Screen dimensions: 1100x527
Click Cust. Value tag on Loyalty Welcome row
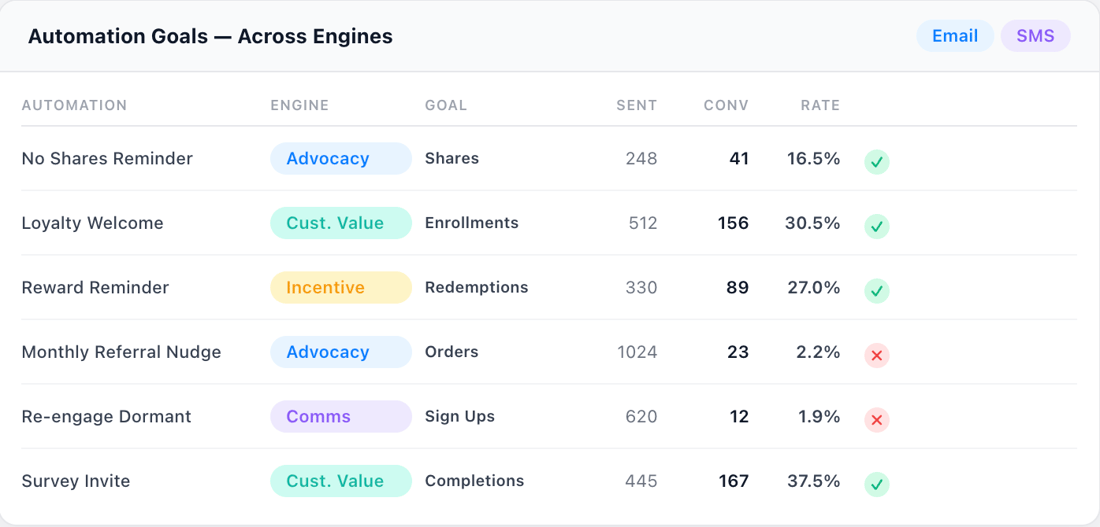340,223
